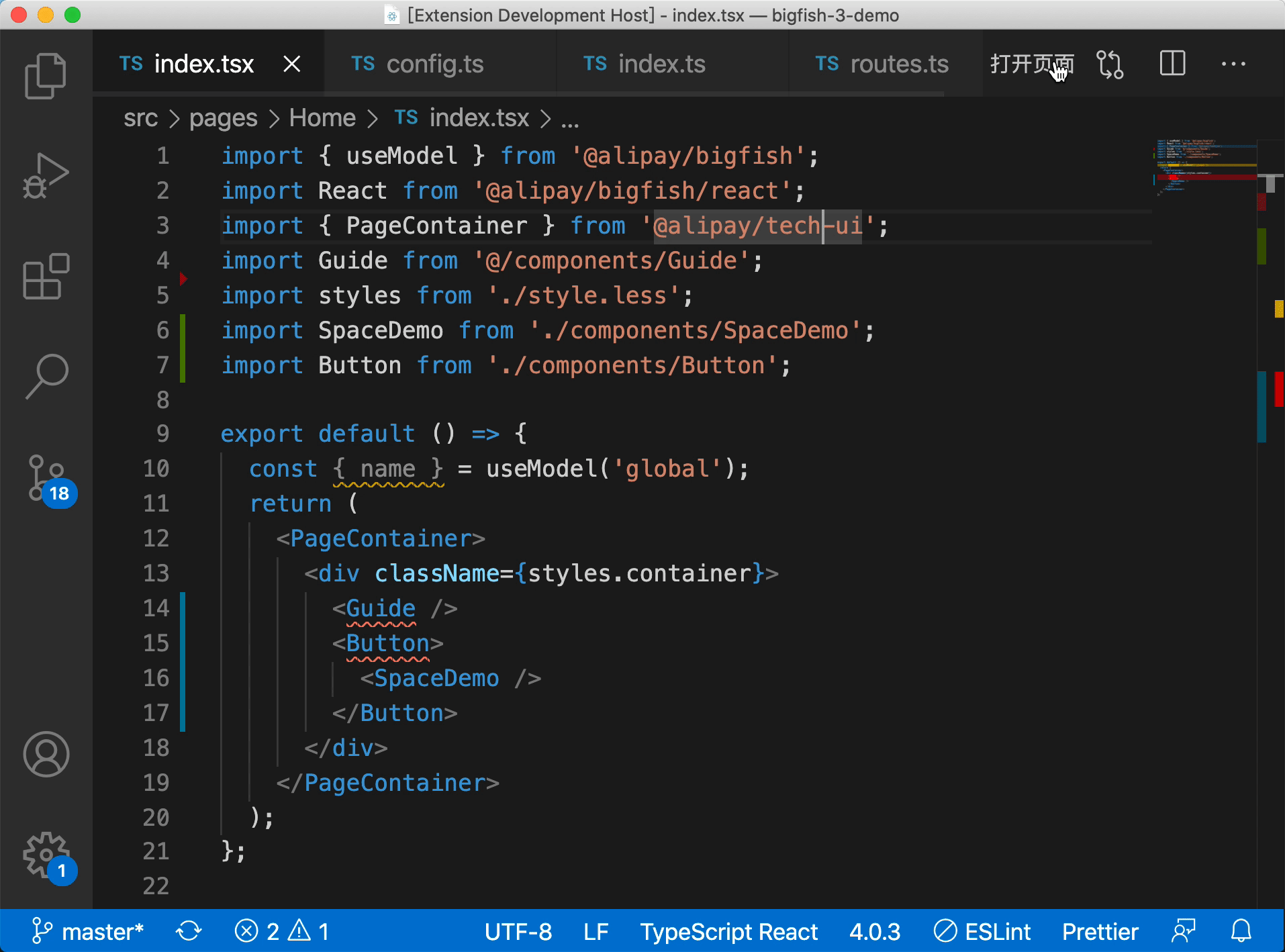
Task: Click 'name' variable on line 10
Action: (387, 469)
